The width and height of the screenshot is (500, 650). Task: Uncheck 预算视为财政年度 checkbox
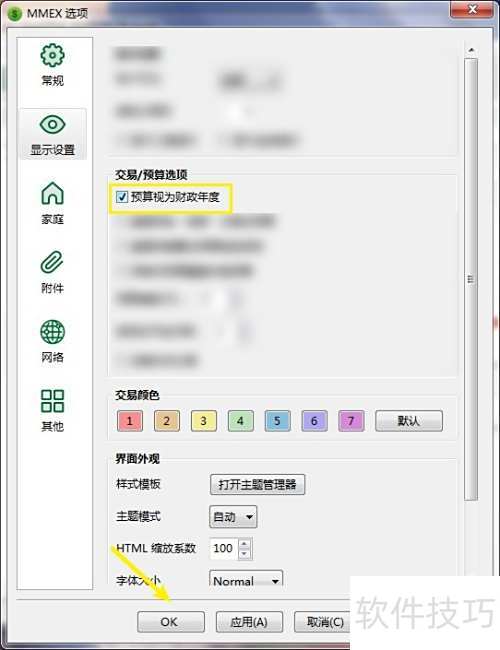(121, 197)
